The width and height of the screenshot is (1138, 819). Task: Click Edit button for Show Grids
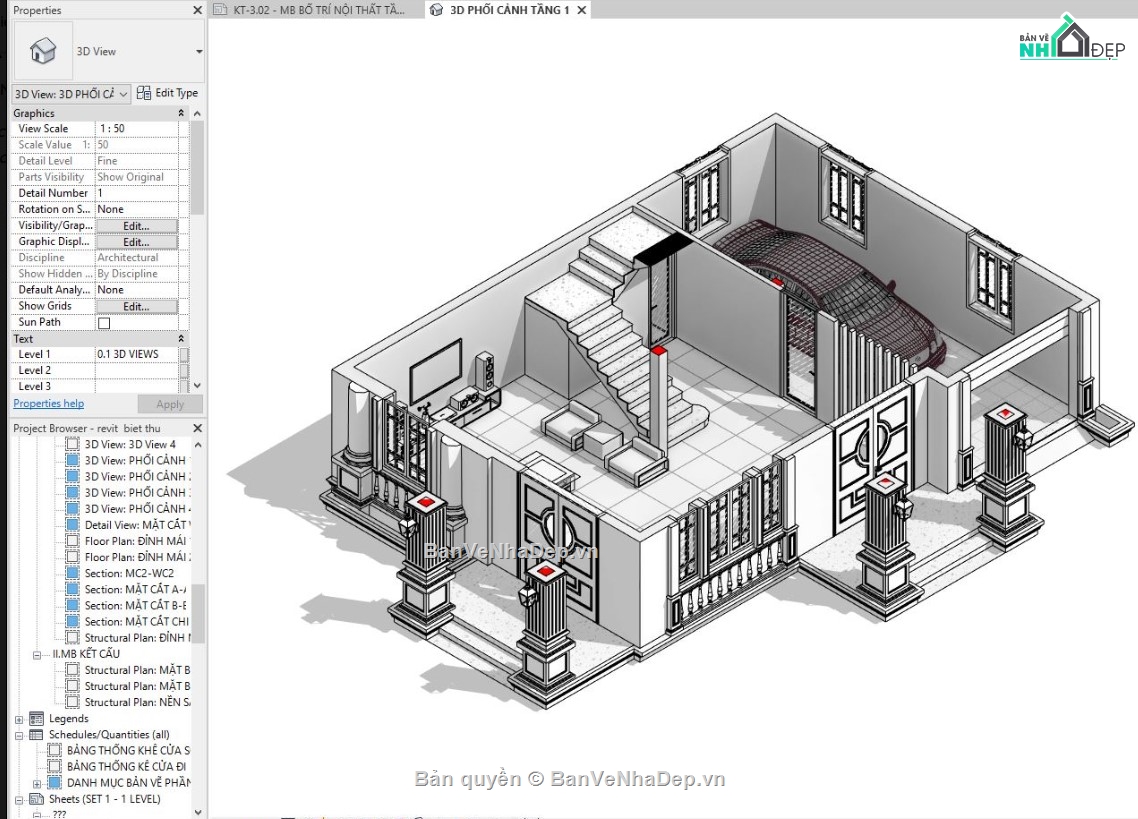pyautogui.click(x=136, y=306)
